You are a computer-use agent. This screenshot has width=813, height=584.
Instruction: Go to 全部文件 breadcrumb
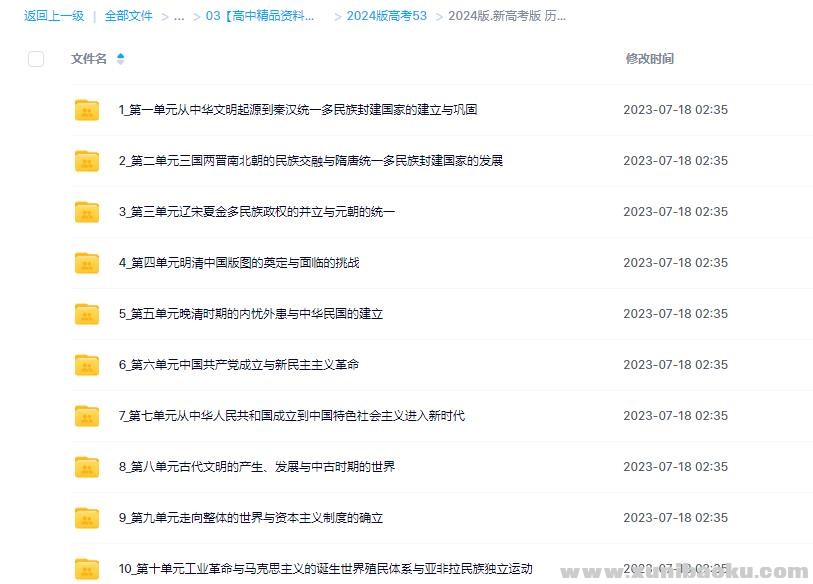[x=129, y=16]
